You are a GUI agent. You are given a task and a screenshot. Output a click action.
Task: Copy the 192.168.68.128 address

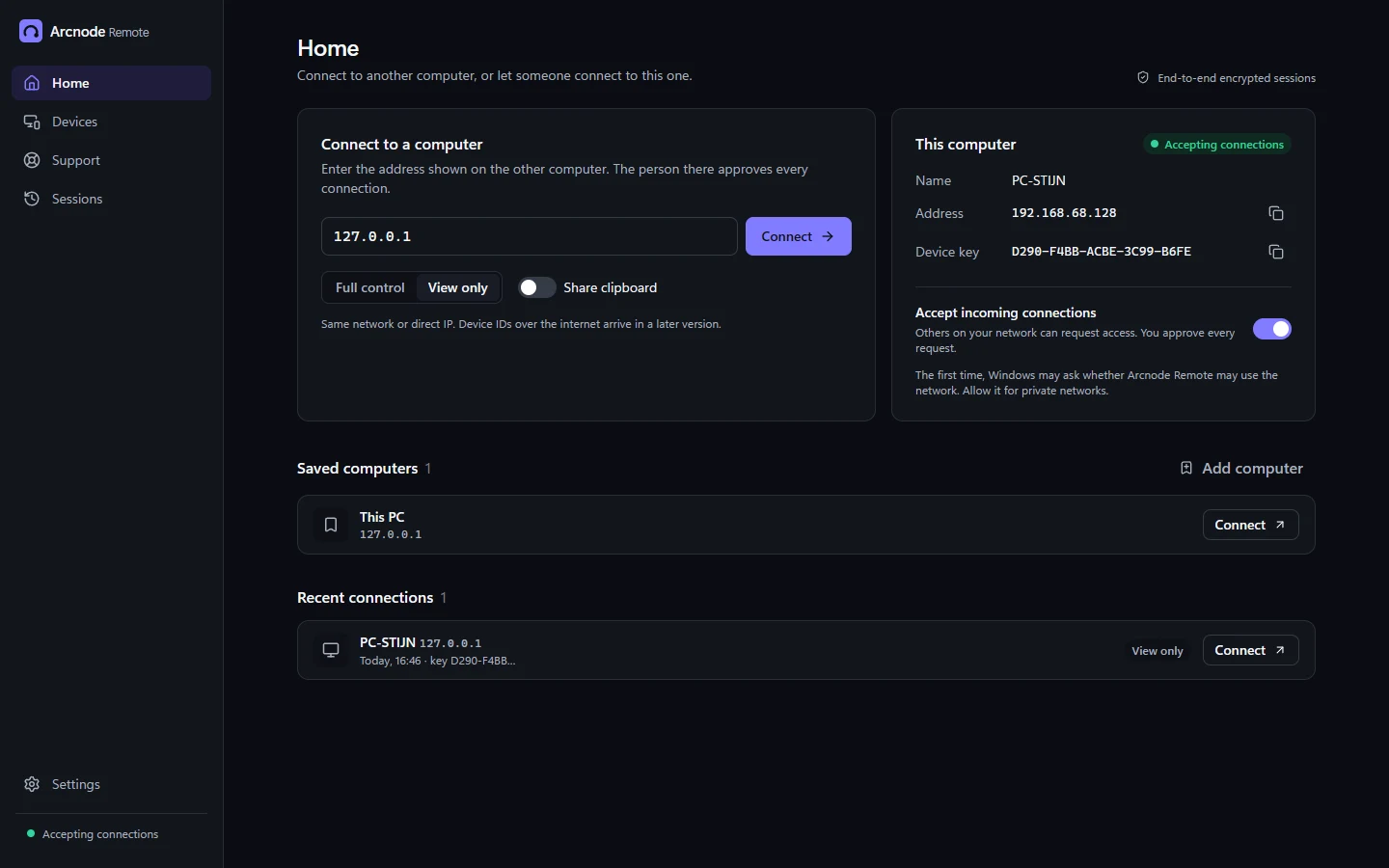point(1275,213)
